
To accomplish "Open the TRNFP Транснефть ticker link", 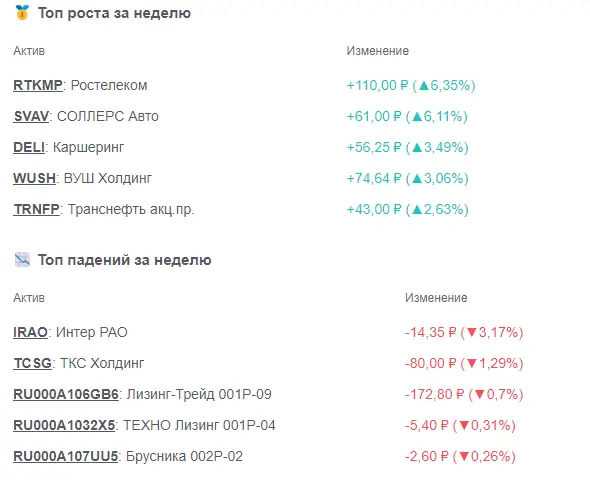I will point(36,209).
